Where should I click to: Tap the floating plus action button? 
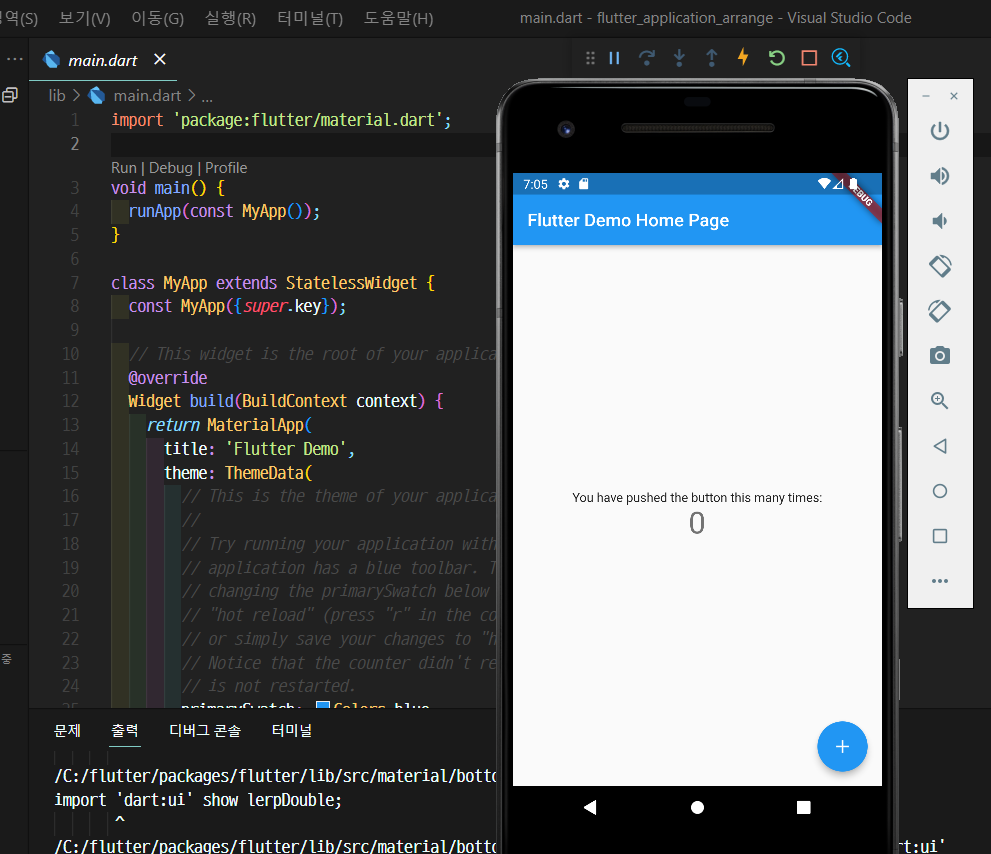point(842,747)
